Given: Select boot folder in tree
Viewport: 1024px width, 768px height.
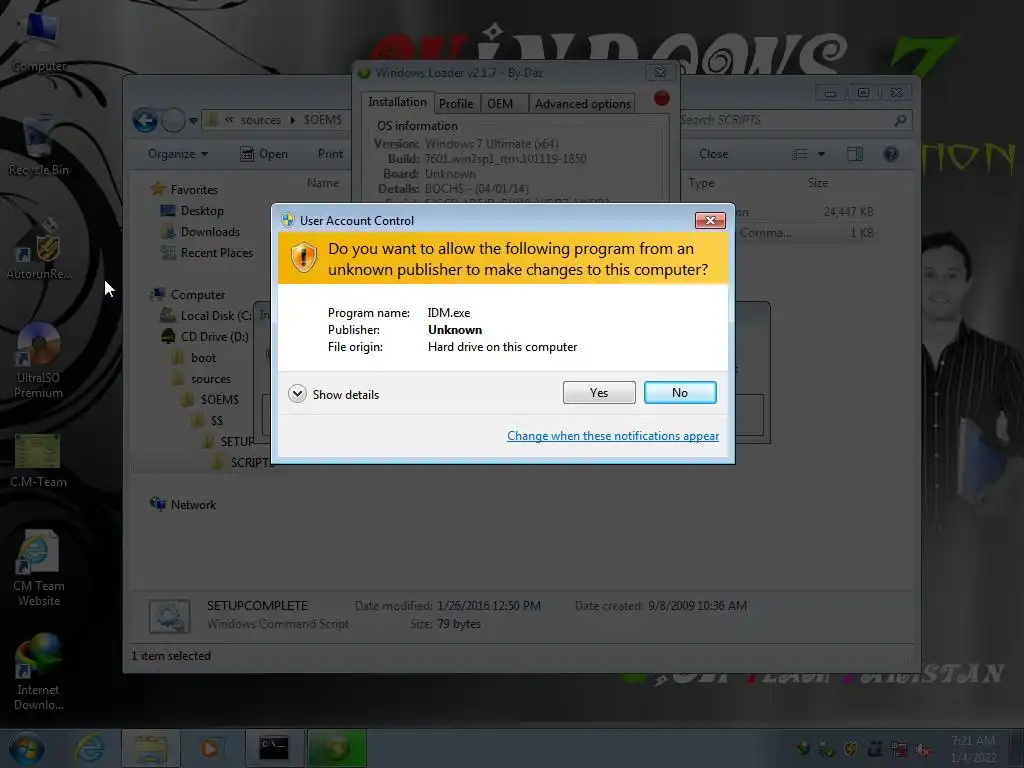Looking at the screenshot, I should (x=202, y=358).
